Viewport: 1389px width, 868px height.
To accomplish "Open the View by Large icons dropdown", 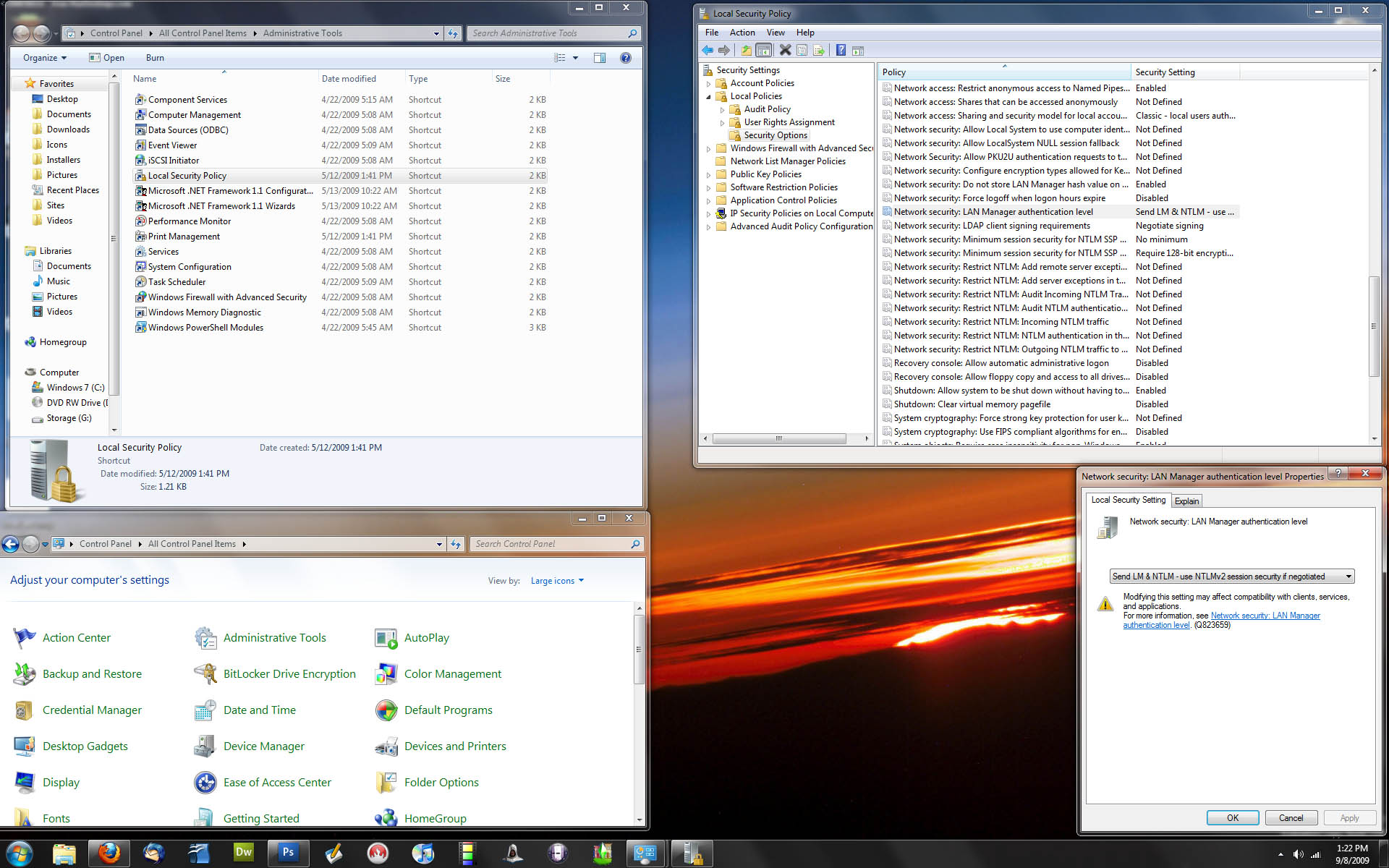I will coord(556,581).
